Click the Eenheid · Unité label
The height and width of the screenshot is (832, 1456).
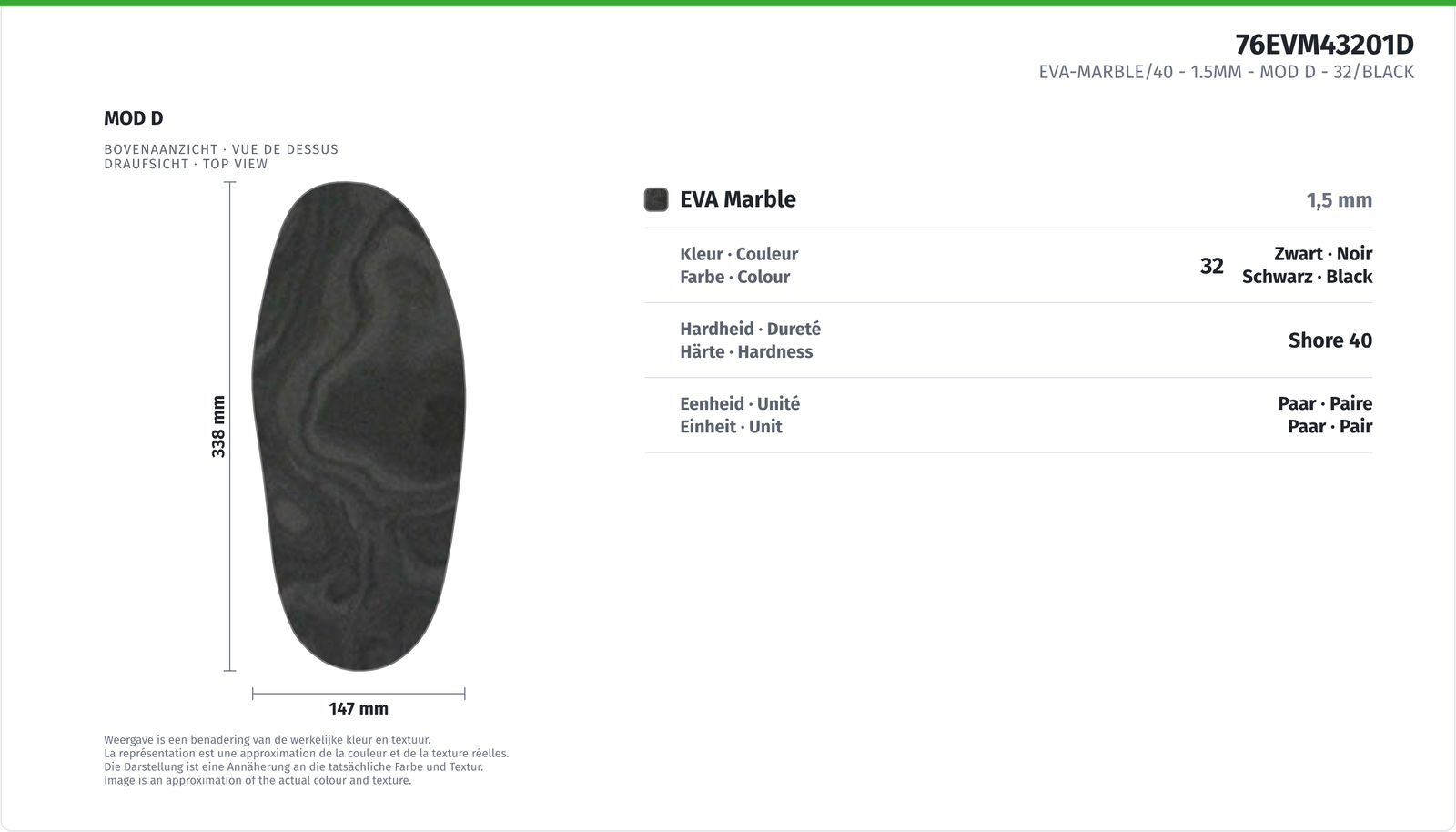pos(740,403)
